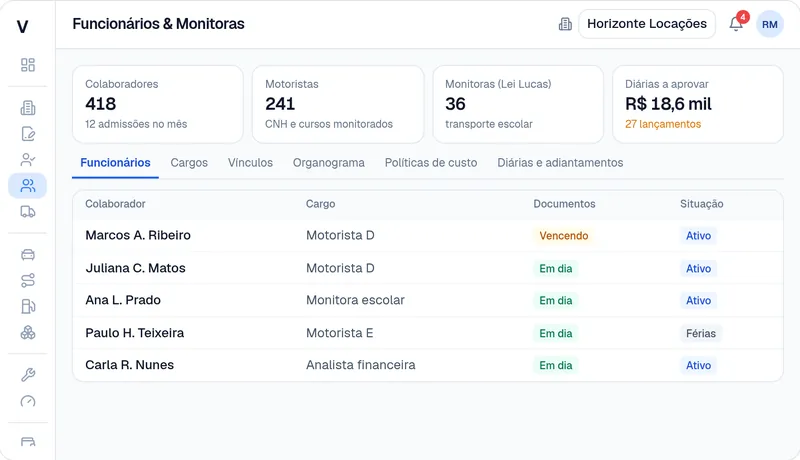Click the Cargo column header
800x460 pixels.
click(x=320, y=203)
